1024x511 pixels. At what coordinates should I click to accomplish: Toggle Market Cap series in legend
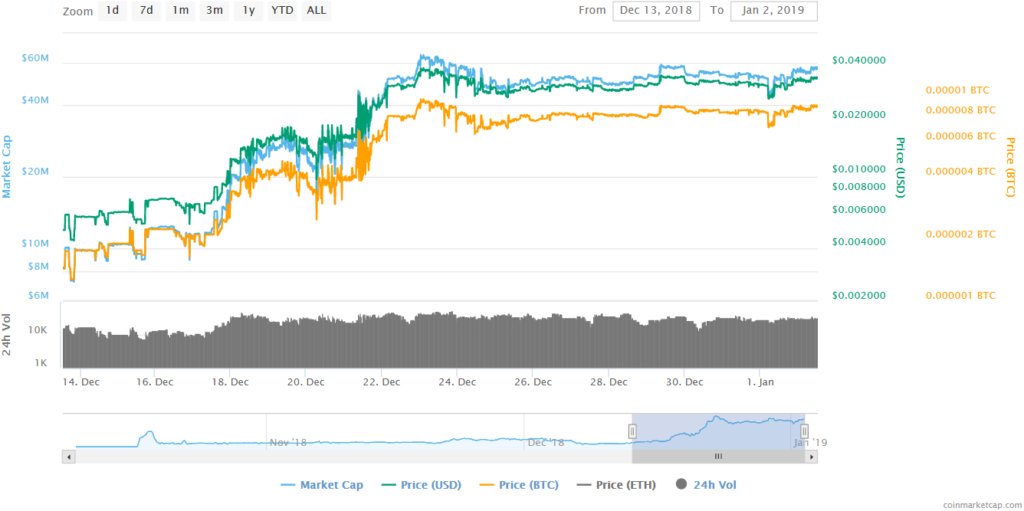[x=322, y=485]
